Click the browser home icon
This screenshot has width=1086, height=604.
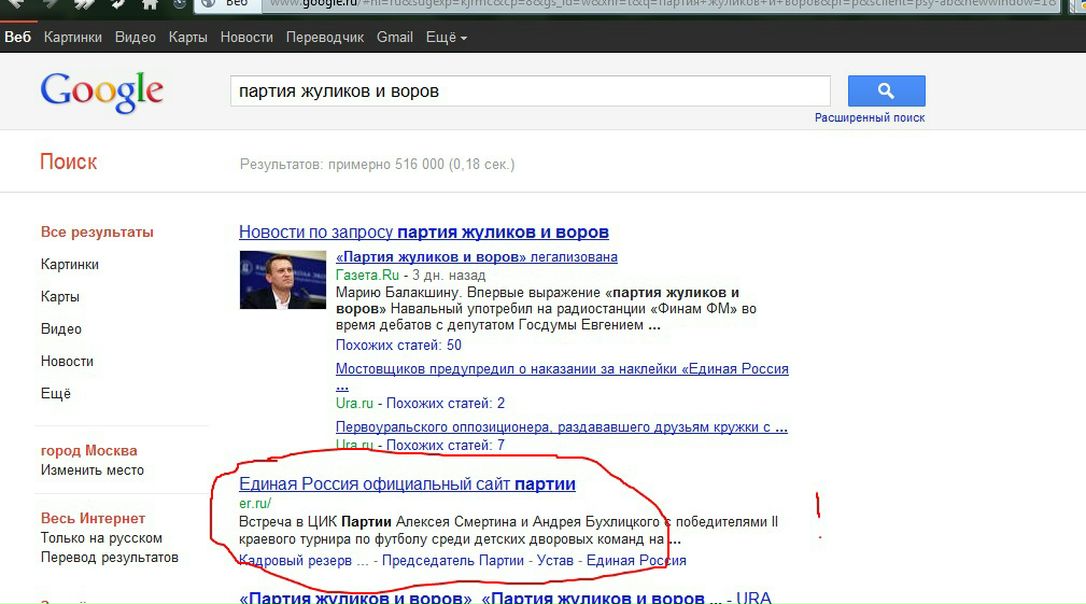[x=150, y=4]
